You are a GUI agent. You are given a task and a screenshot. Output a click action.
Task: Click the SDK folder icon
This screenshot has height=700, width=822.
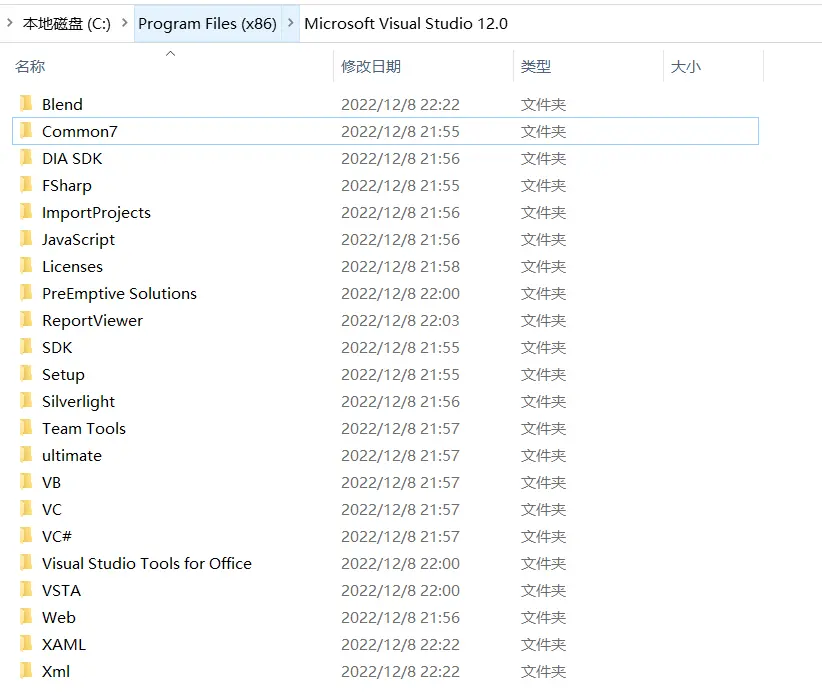(x=26, y=347)
